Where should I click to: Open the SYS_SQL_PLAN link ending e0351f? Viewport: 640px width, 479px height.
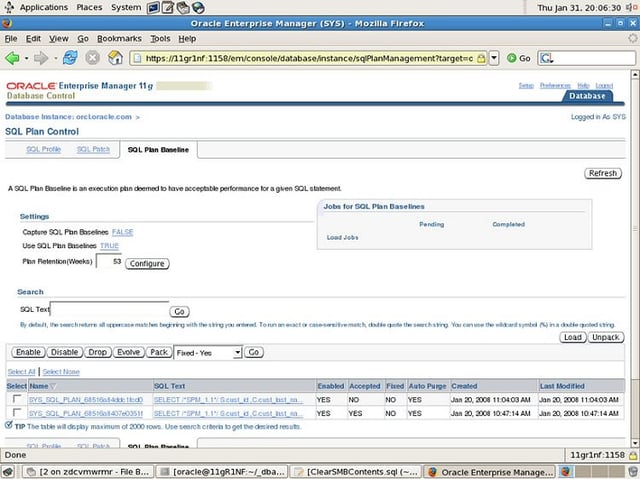coord(86,413)
